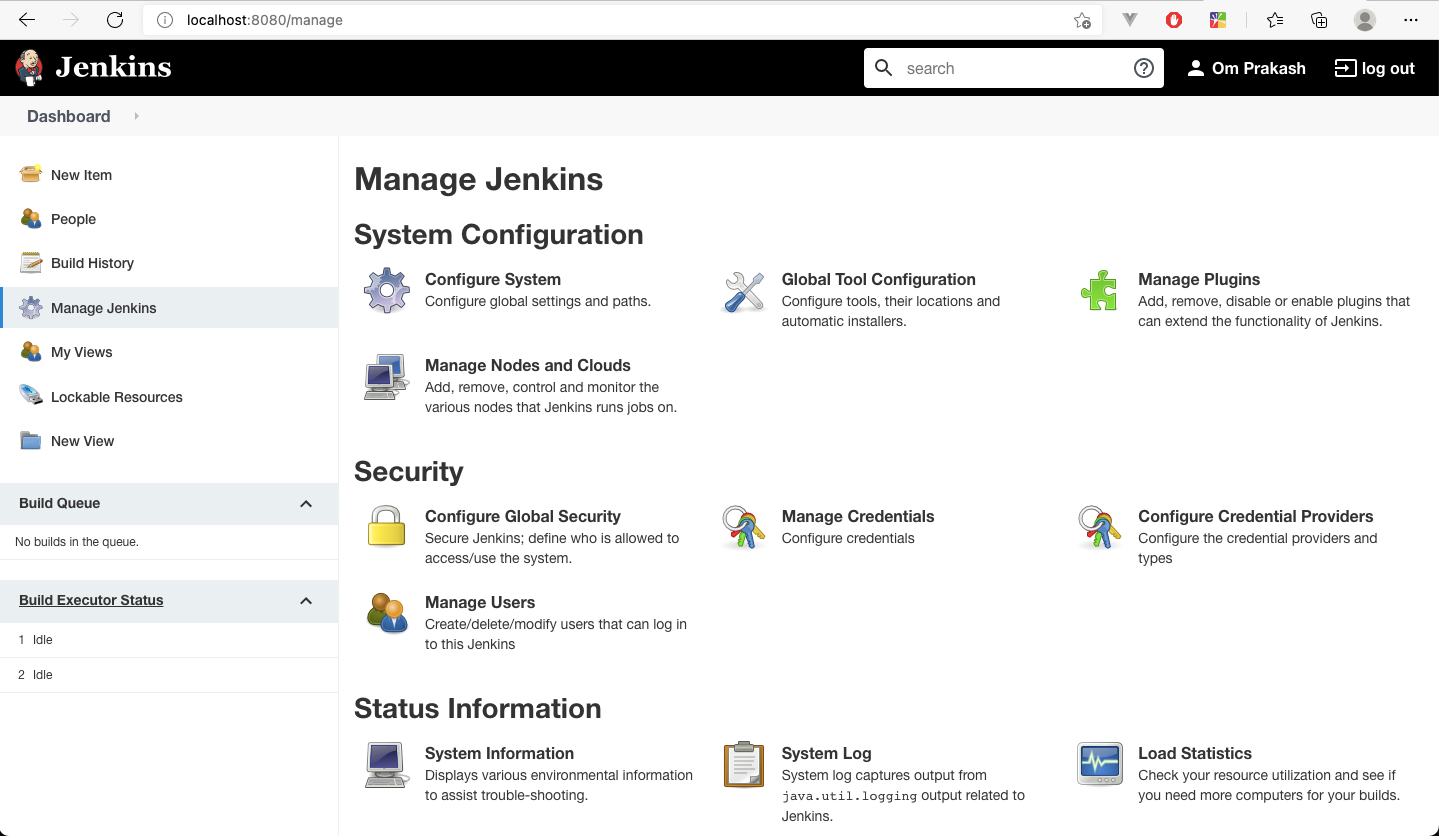This screenshot has width=1439, height=836.
Task: Click the log out link
Action: pos(1388,68)
